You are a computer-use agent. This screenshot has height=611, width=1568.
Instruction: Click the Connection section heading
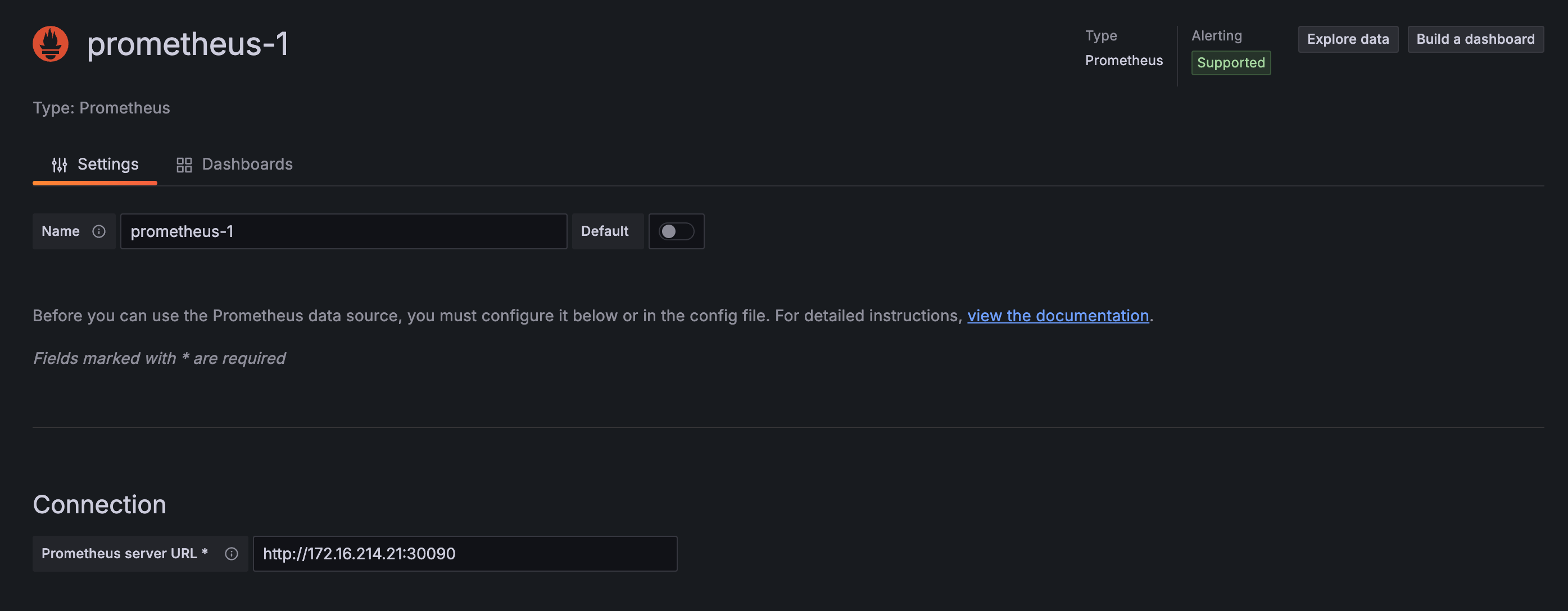99,504
